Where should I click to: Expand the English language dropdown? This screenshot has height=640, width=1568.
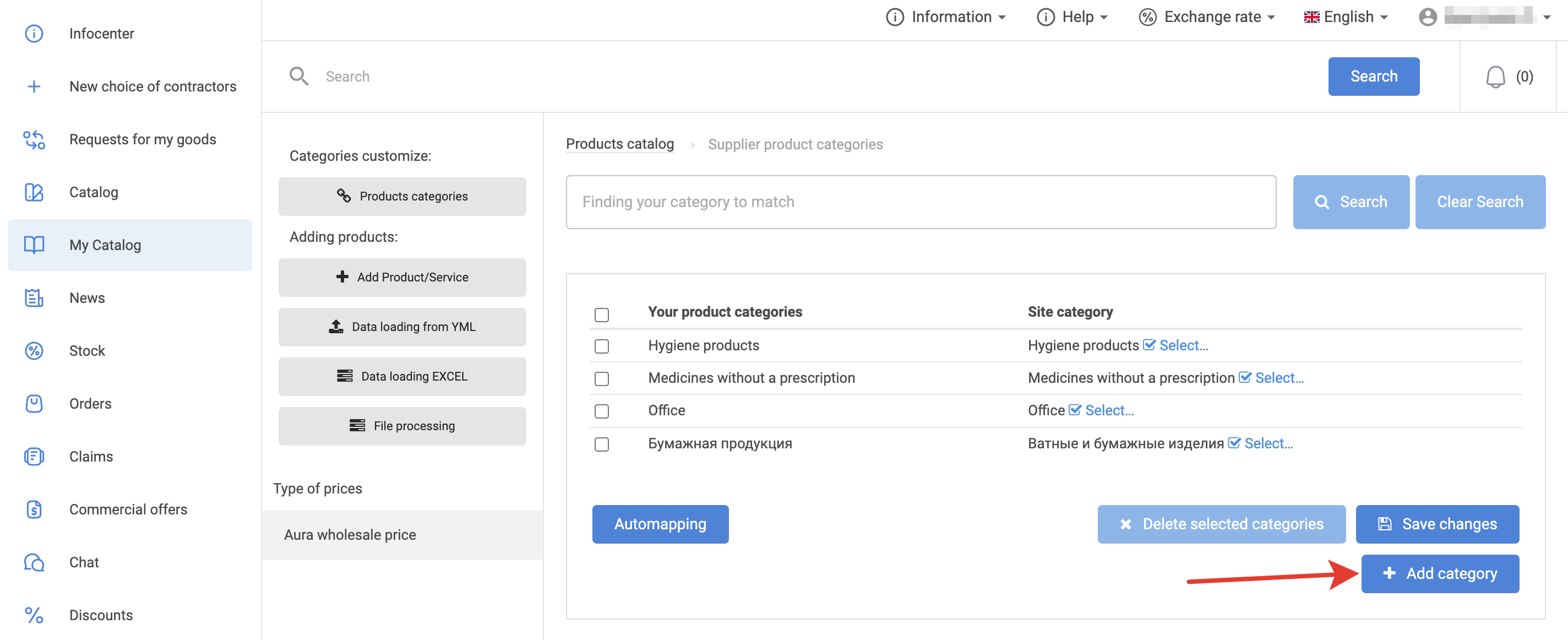[1346, 17]
